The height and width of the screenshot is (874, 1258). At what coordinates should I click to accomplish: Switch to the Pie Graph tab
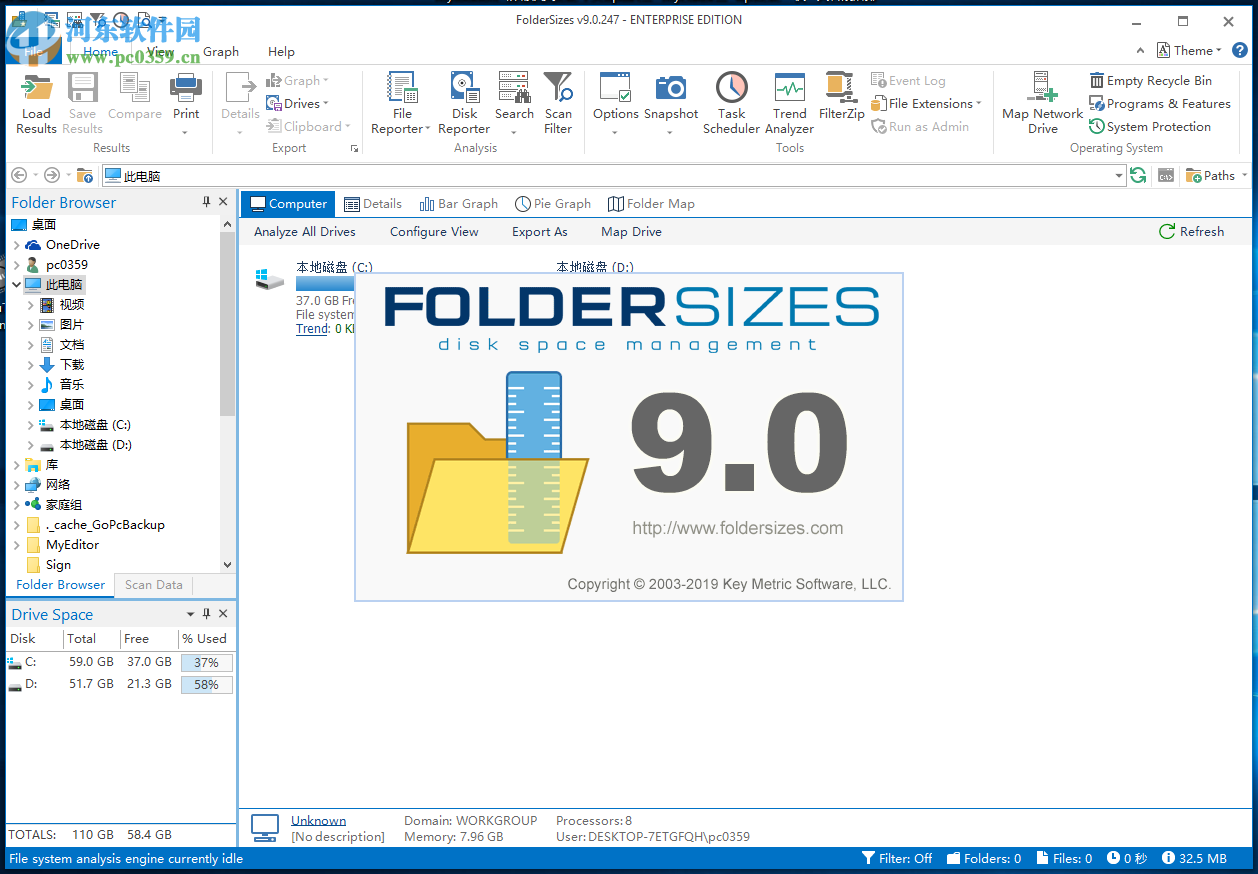point(553,203)
